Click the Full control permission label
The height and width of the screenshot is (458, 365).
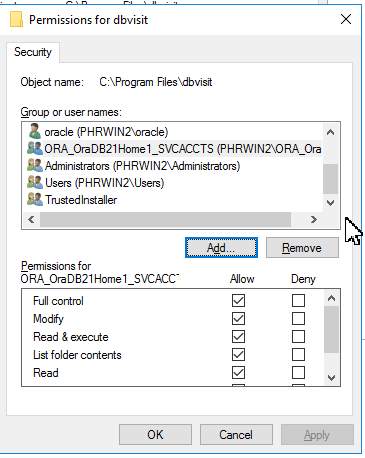(x=58, y=301)
